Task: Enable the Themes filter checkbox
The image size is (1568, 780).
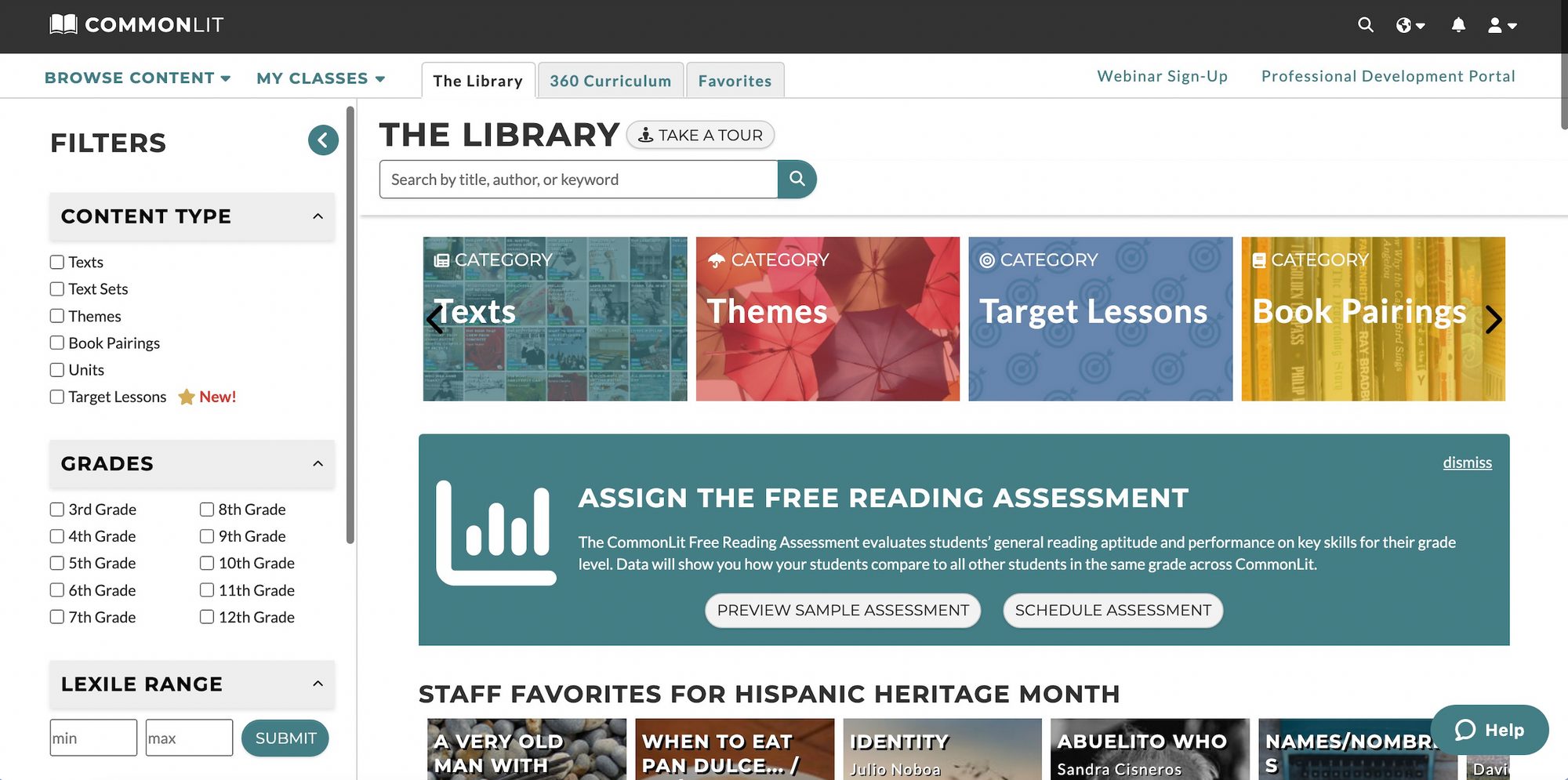Action: (57, 316)
